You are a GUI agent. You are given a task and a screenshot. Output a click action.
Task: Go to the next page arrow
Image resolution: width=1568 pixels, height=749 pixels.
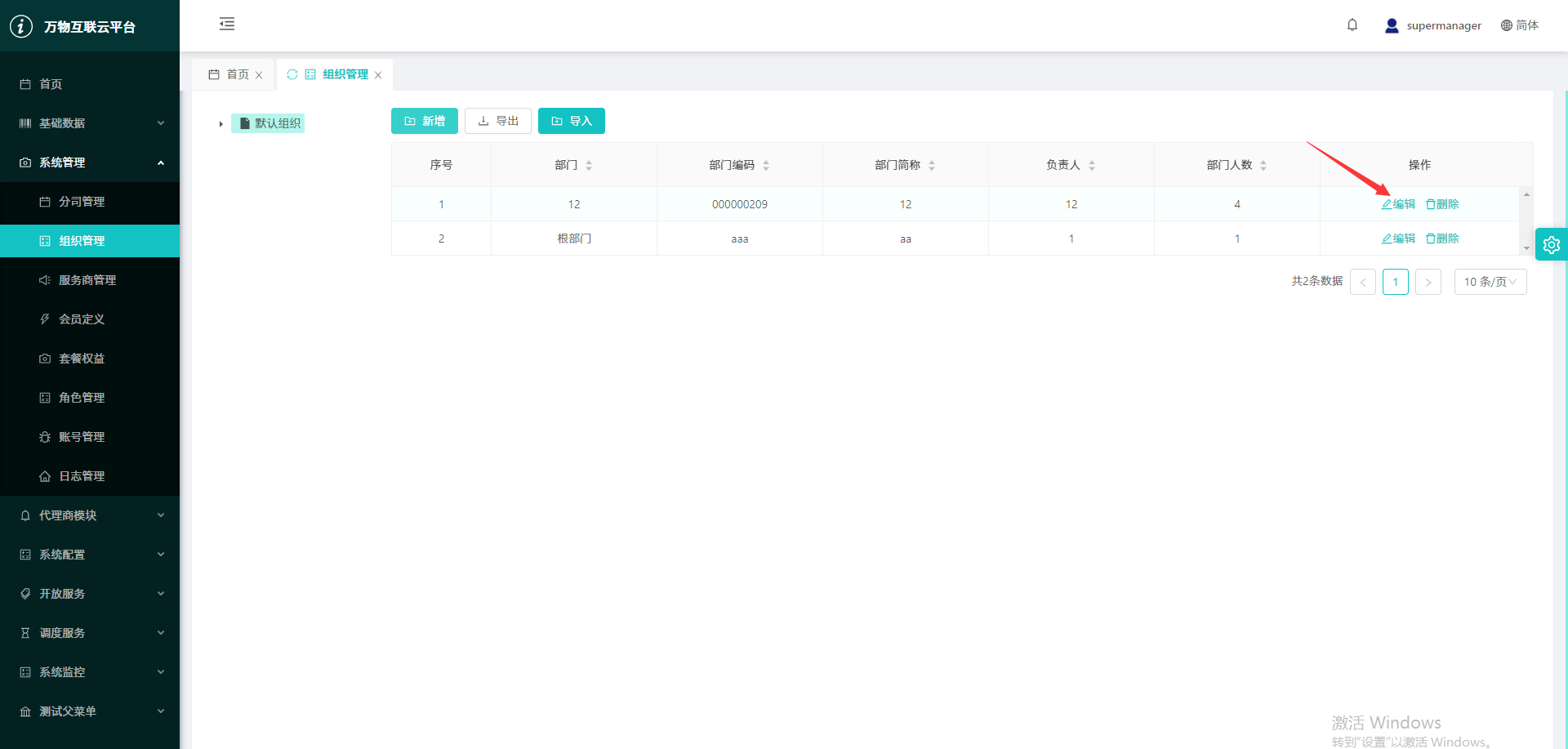[x=1428, y=282]
